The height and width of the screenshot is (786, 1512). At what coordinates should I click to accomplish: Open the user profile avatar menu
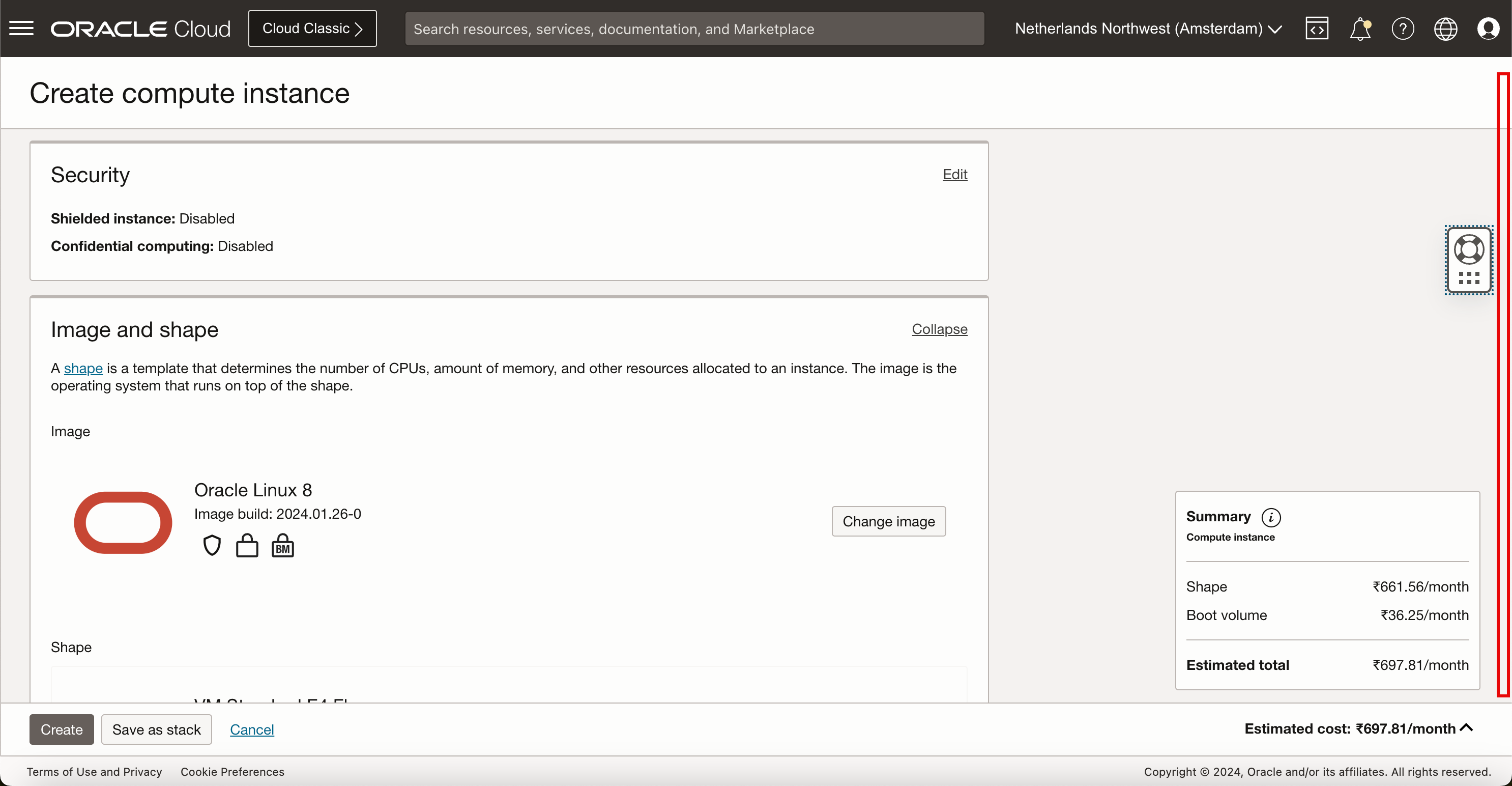tap(1488, 28)
